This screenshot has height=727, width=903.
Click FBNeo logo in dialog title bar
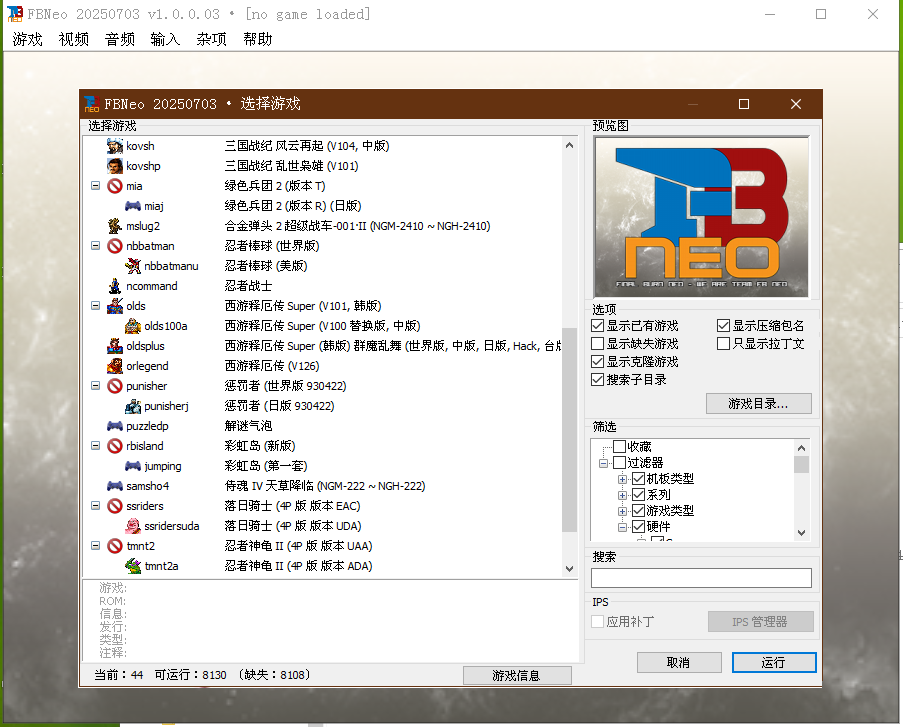tap(92, 104)
